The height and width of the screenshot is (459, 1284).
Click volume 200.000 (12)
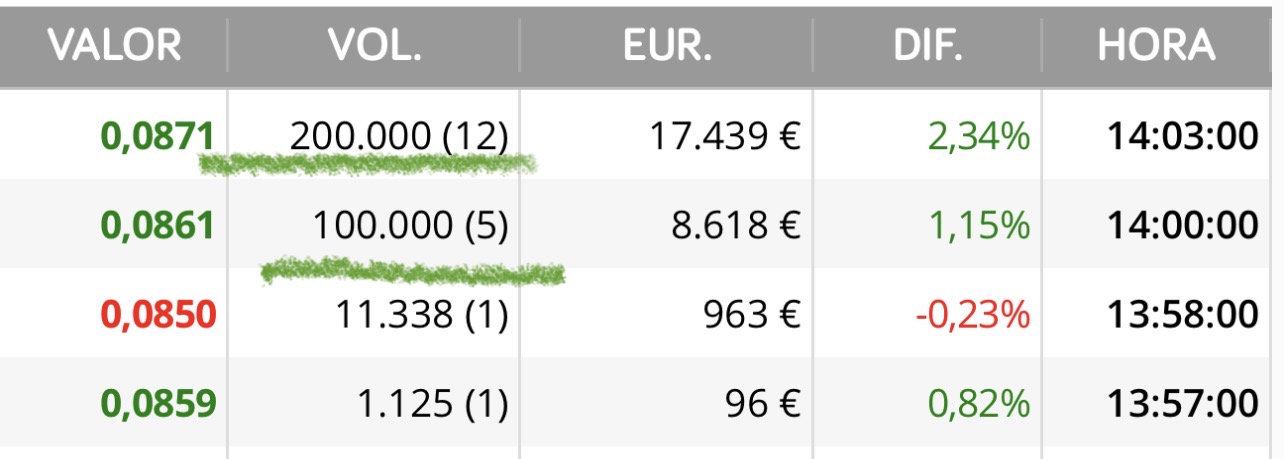pos(399,136)
